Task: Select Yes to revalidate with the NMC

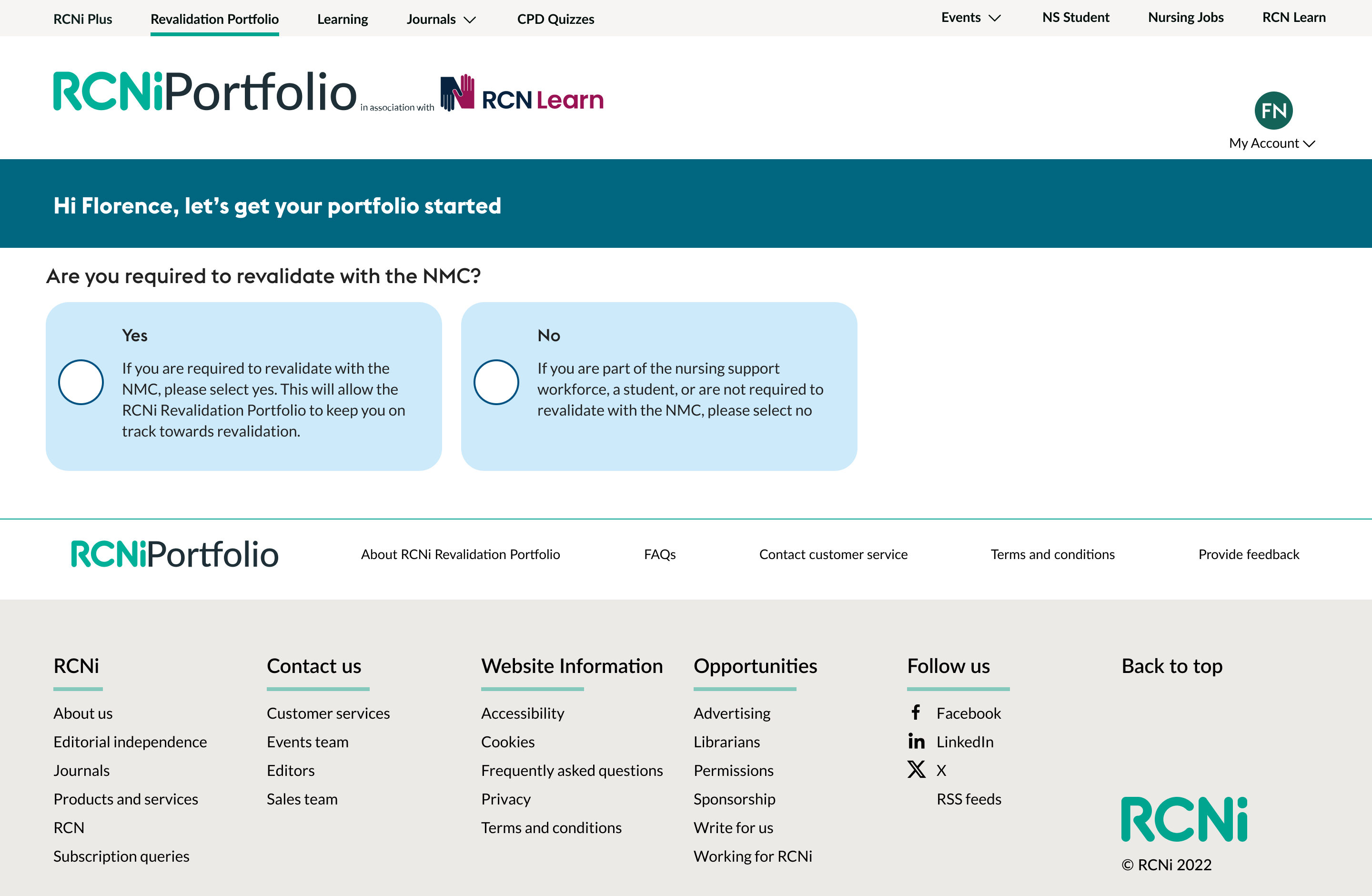Action: (81, 382)
